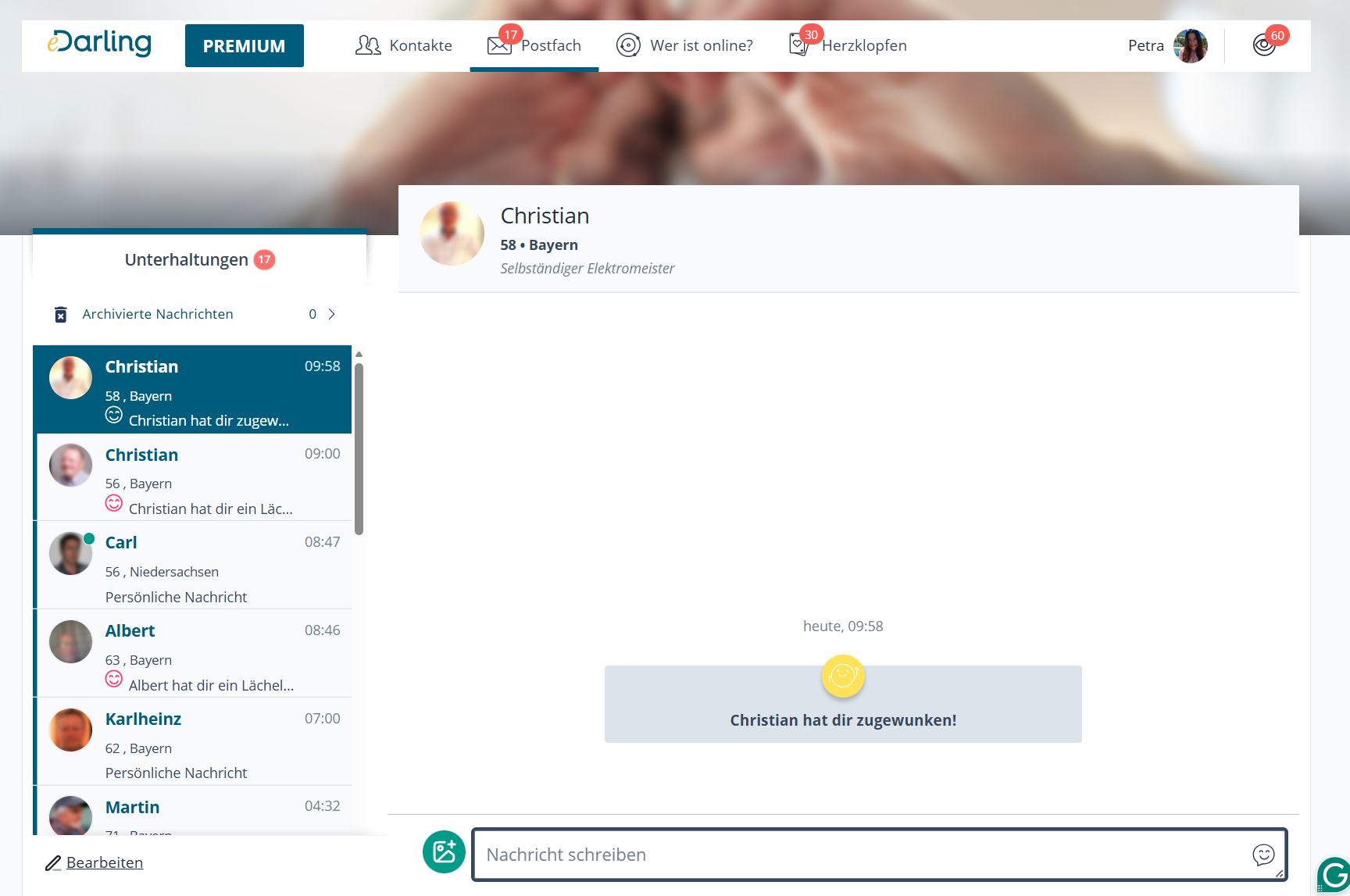Click Bearbeiten edit link
This screenshot has width=1350, height=896.
[x=105, y=862]
